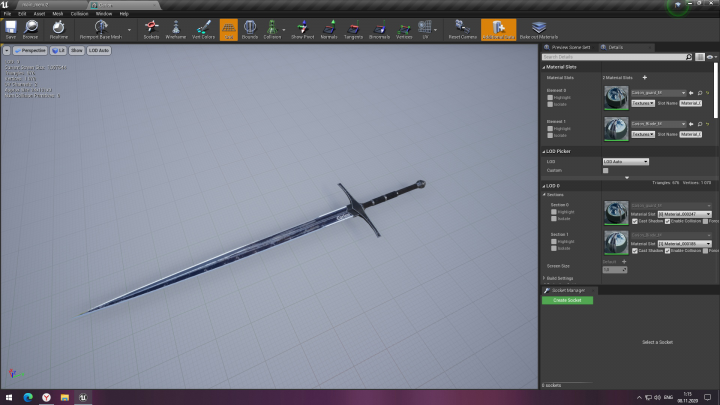
Task: Browse to asset in Content Browser
Action: click(x=31, y=30)
